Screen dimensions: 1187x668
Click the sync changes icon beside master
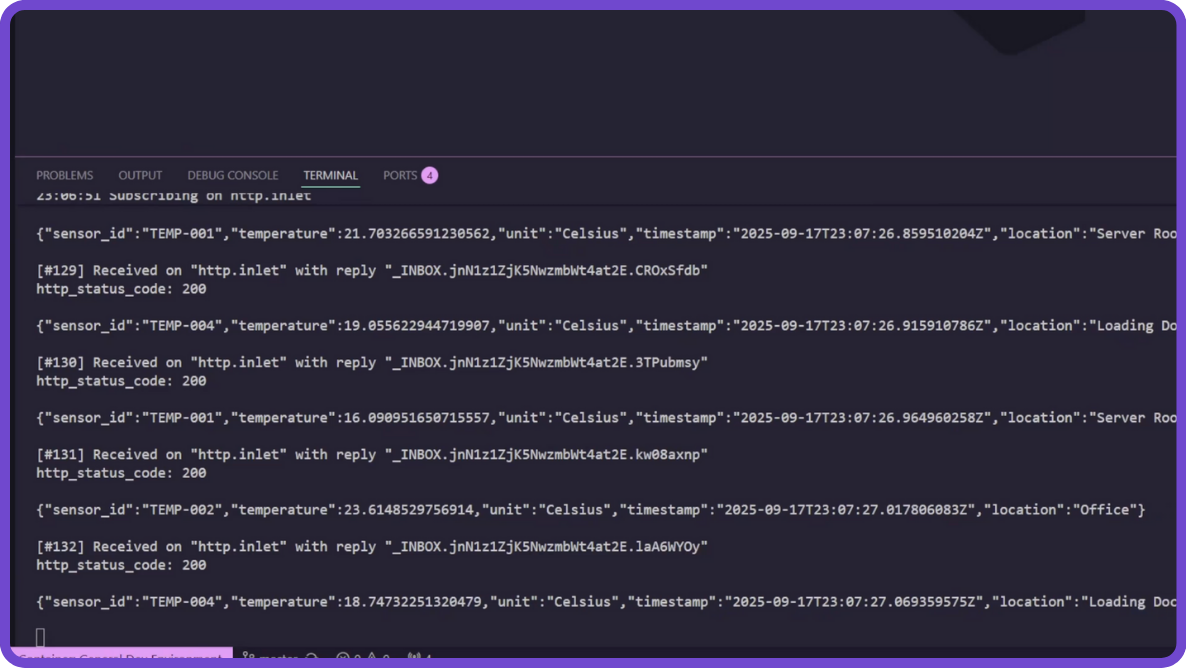pyautogui.click(x=313, y=657)
